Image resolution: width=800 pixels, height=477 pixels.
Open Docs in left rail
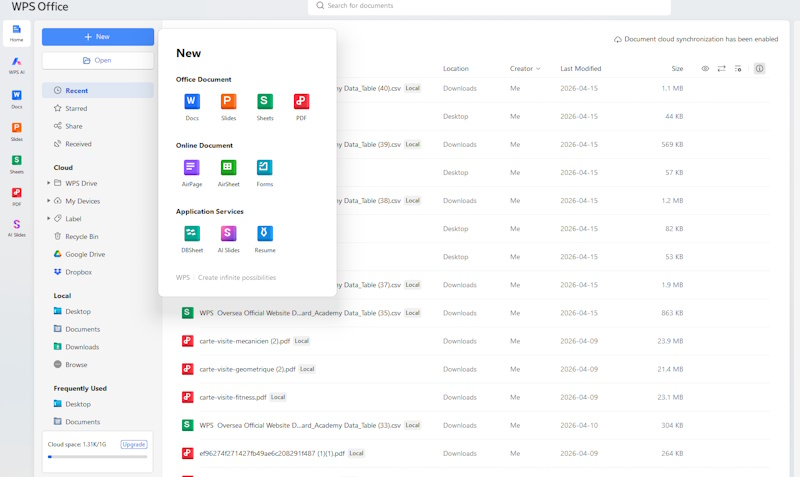coord(16,99)
